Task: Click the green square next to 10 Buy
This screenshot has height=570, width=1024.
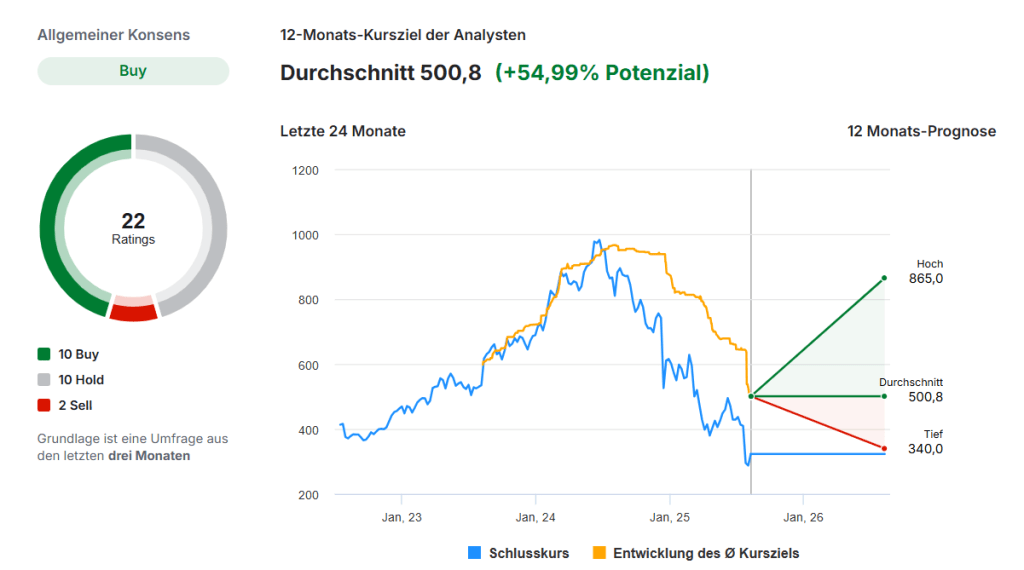Action: [x=44, y=354]
